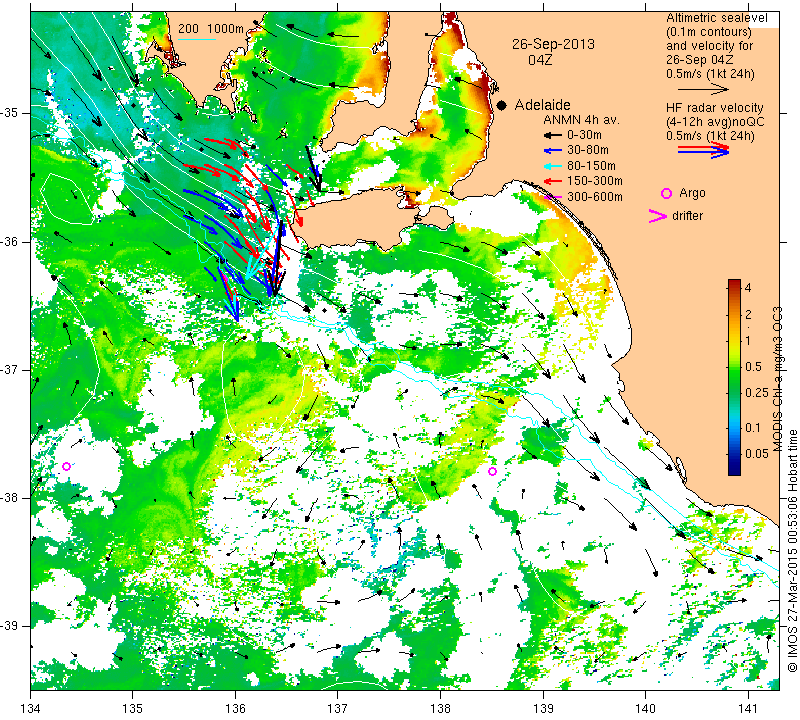The image size is (800, 720).
Task: Click the longitude axis label '136'
Action: click(x=236, y=709)
